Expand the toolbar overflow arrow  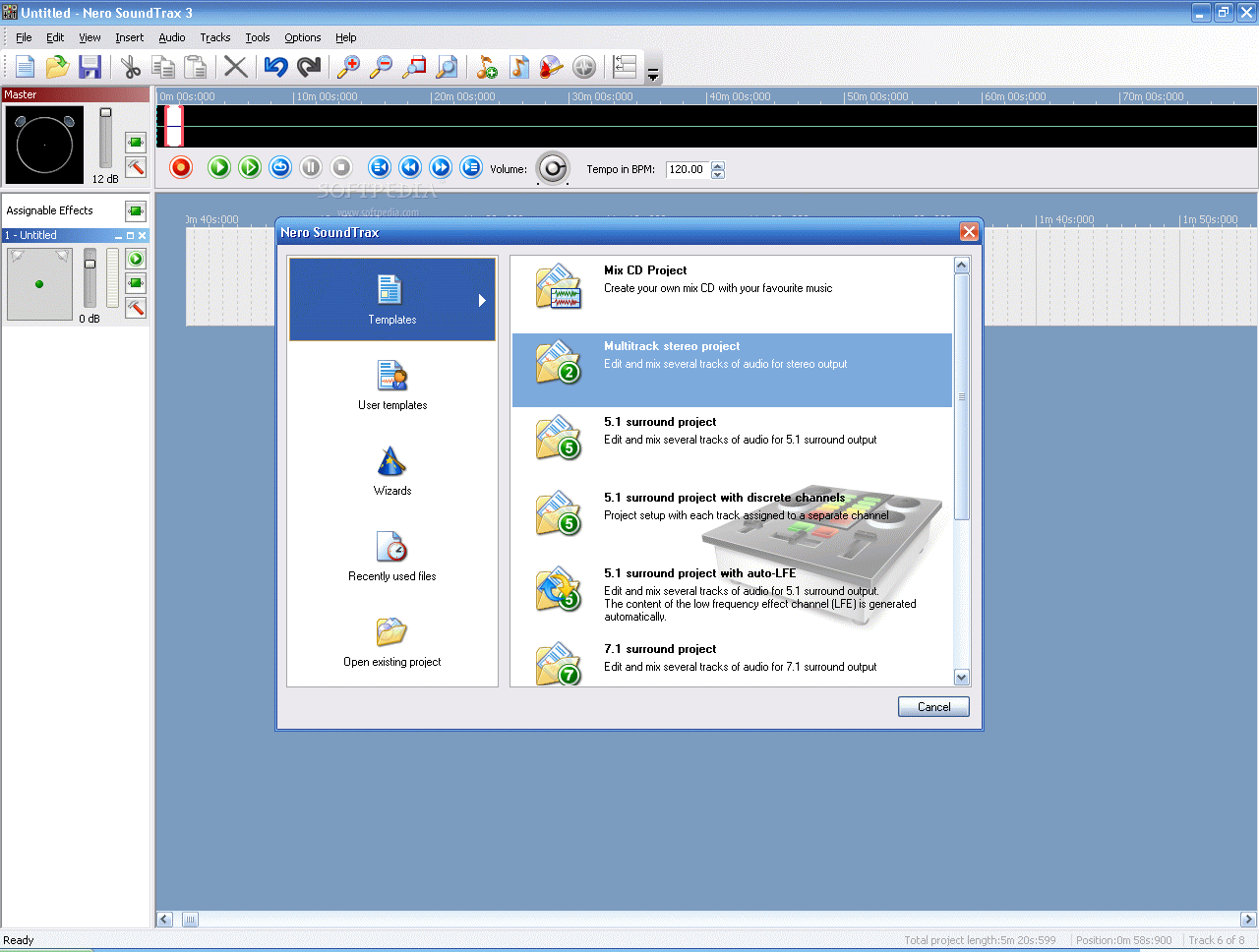pyautogui.click(x=652, y=74)
